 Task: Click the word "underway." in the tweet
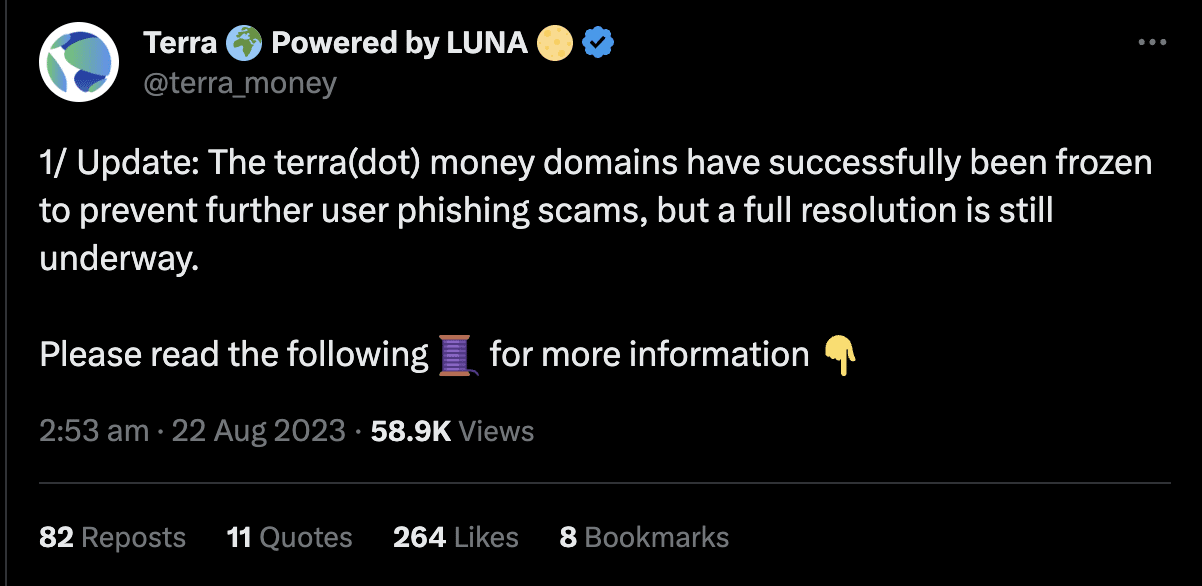(x=119, y=259)
